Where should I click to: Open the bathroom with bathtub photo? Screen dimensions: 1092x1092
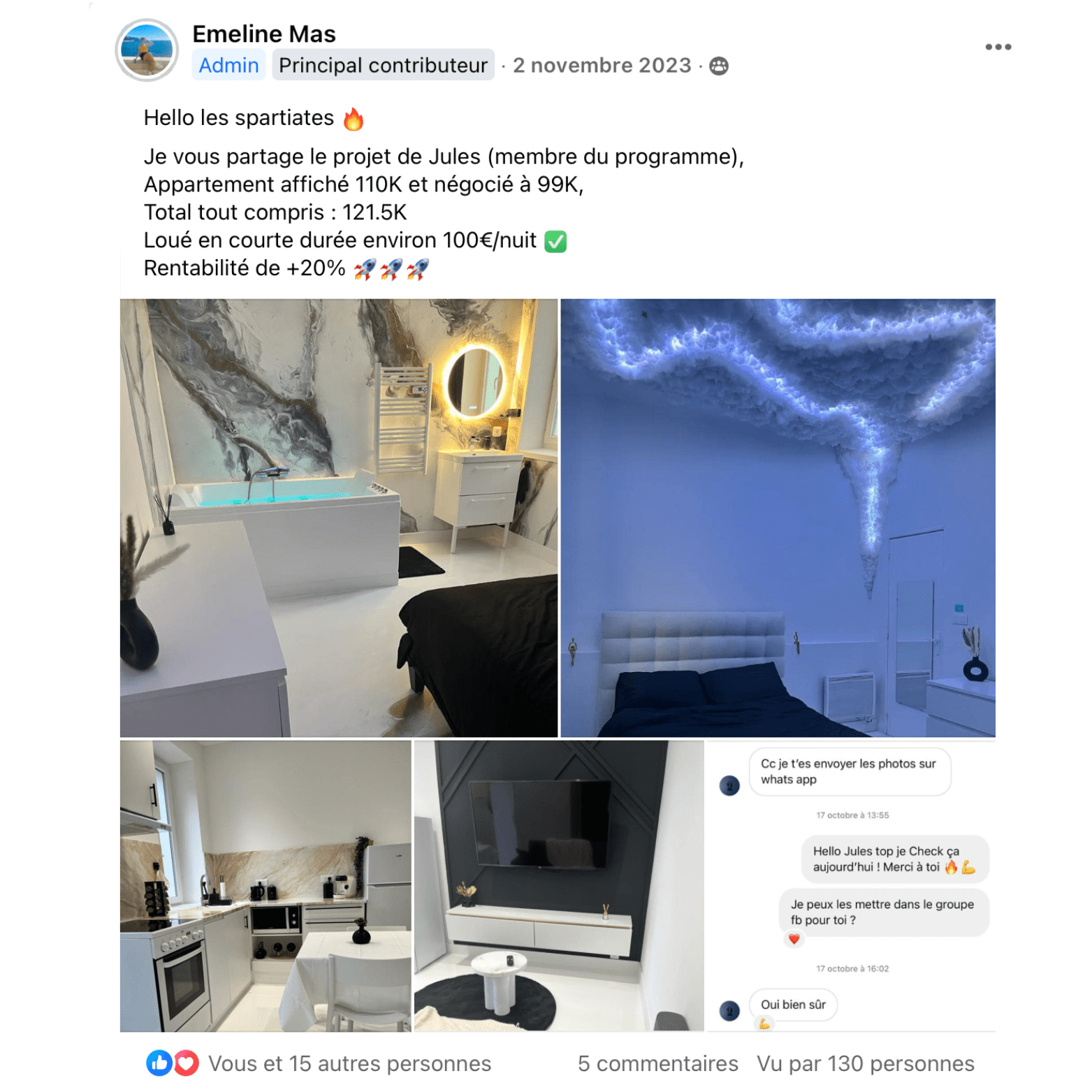(x=339, y=518)
